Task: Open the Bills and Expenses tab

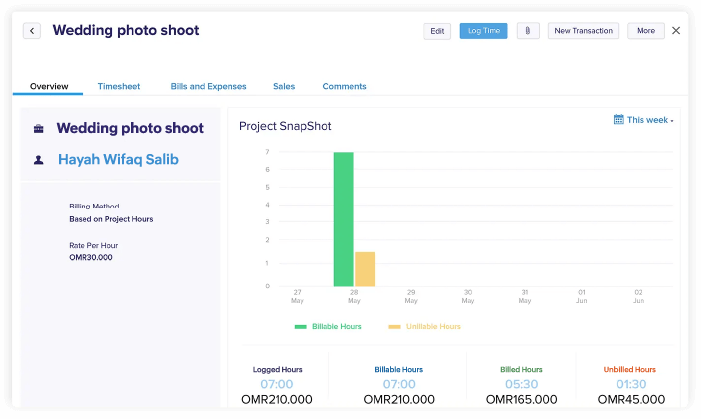Action: click(x=208, y=86)
